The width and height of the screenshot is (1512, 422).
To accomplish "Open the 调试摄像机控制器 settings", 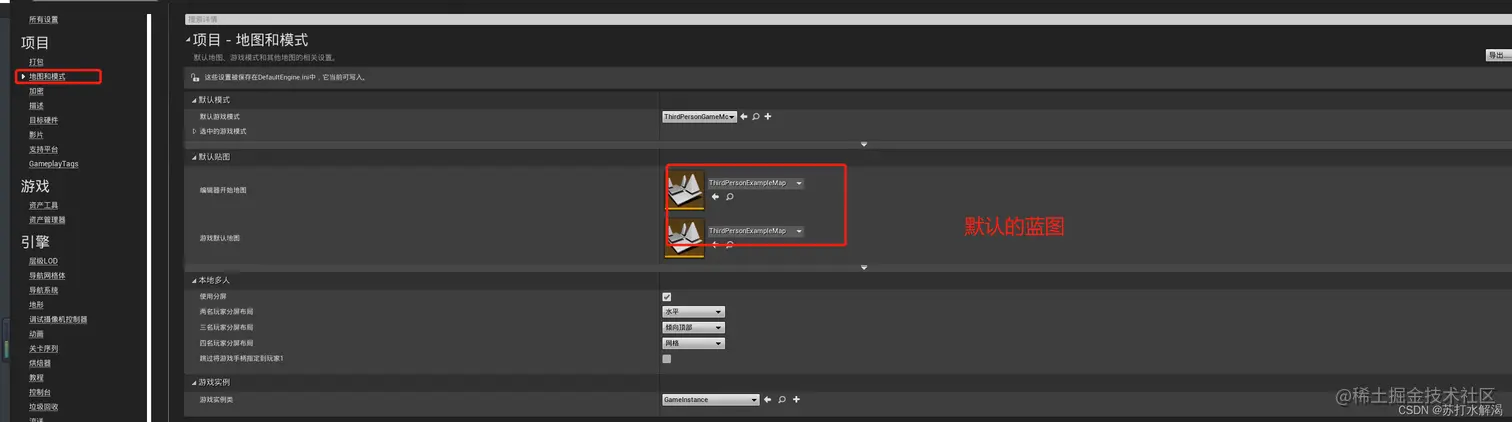I will 58,319.
